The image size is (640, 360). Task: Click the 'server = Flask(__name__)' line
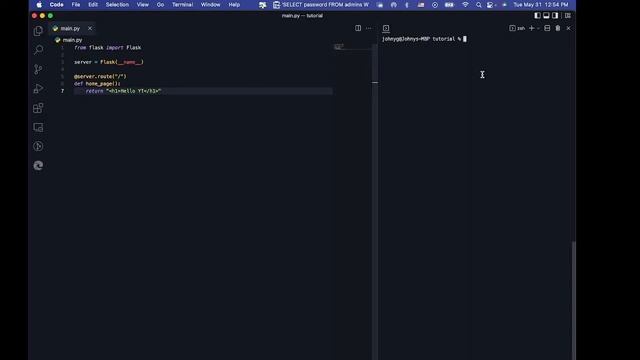(x=109, y=62)
